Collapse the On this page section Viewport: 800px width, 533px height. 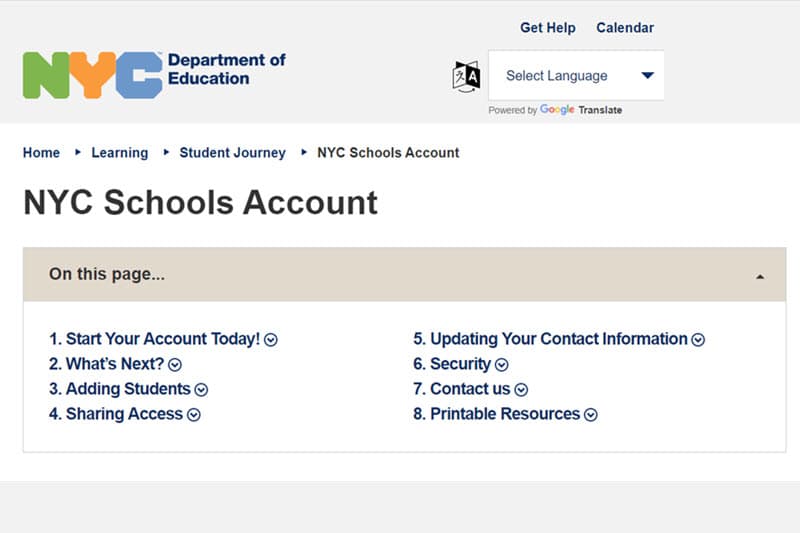(x=760, y=275)
